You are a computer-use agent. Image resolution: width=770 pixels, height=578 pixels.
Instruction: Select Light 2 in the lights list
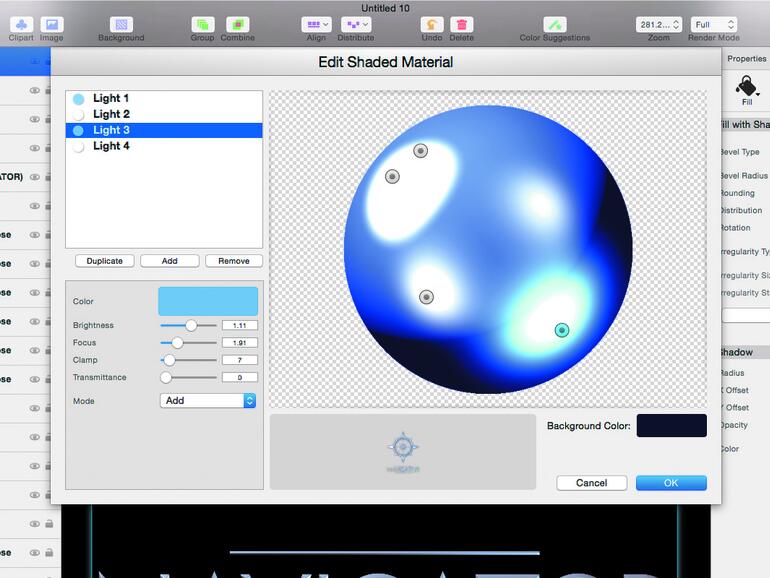[x=164, y=114]
